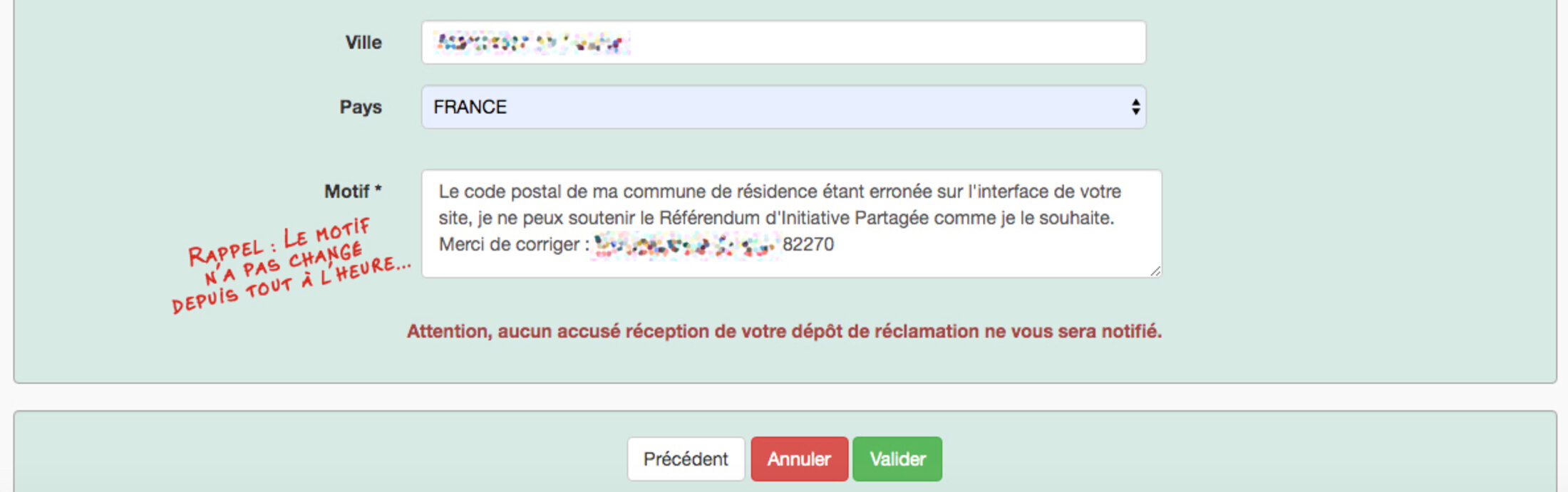Place cursor on postal code 82270
The width and height of the screenshot is (1568, 492).
tap(808, 244)
